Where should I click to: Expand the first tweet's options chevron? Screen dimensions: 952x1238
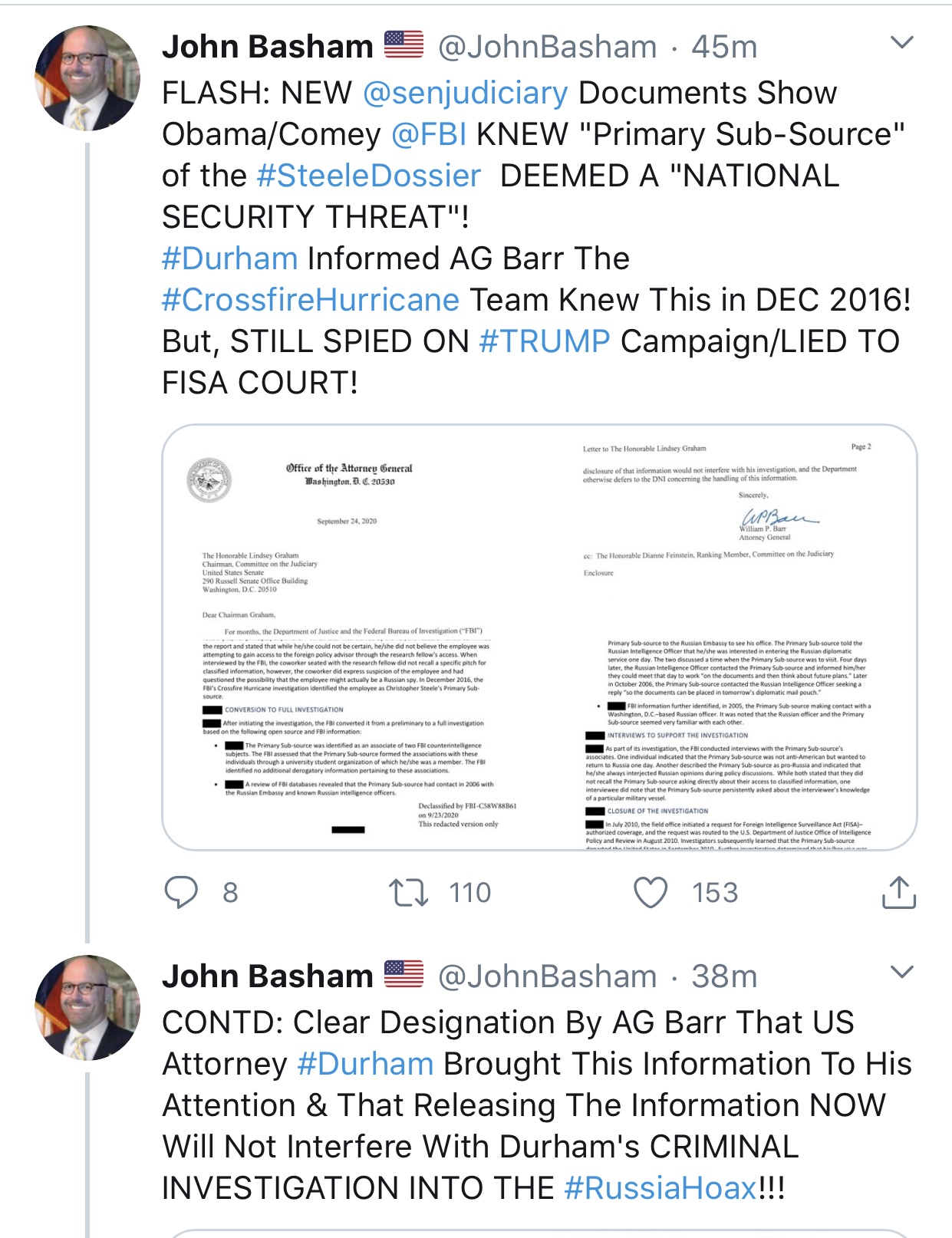902,42
